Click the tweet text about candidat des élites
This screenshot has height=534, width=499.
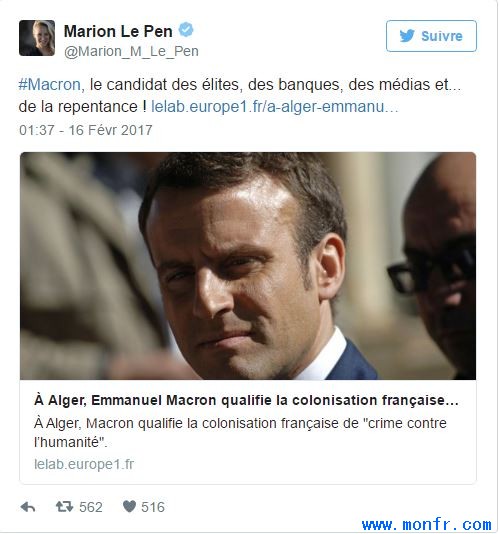(x=240, y=95)
